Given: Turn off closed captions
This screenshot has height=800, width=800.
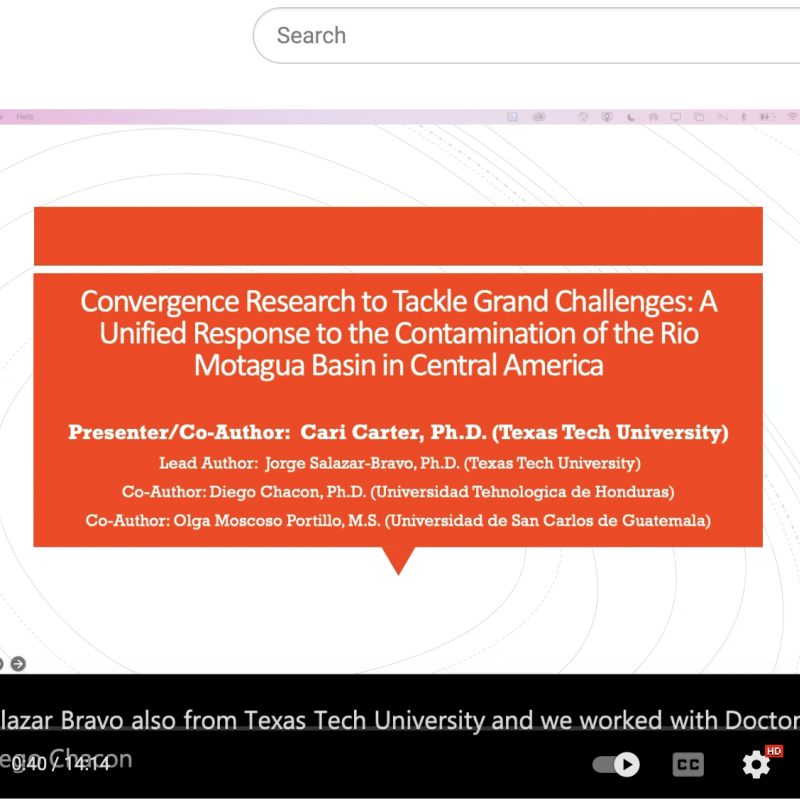Looking at the screenshot, I should (x=687, y=765).
